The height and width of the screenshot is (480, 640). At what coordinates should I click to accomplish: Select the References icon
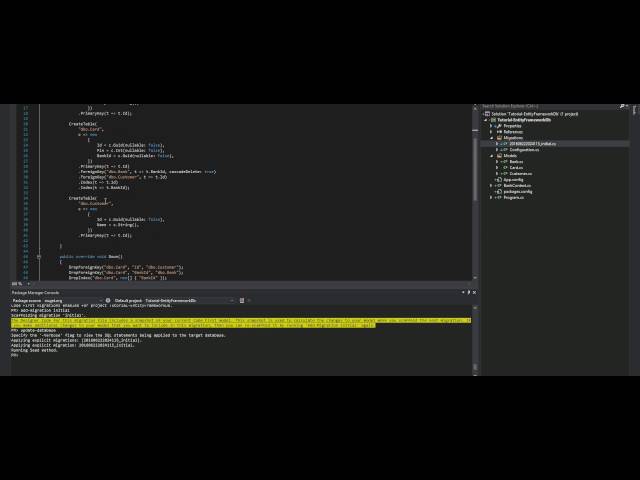tap(499, 132)
